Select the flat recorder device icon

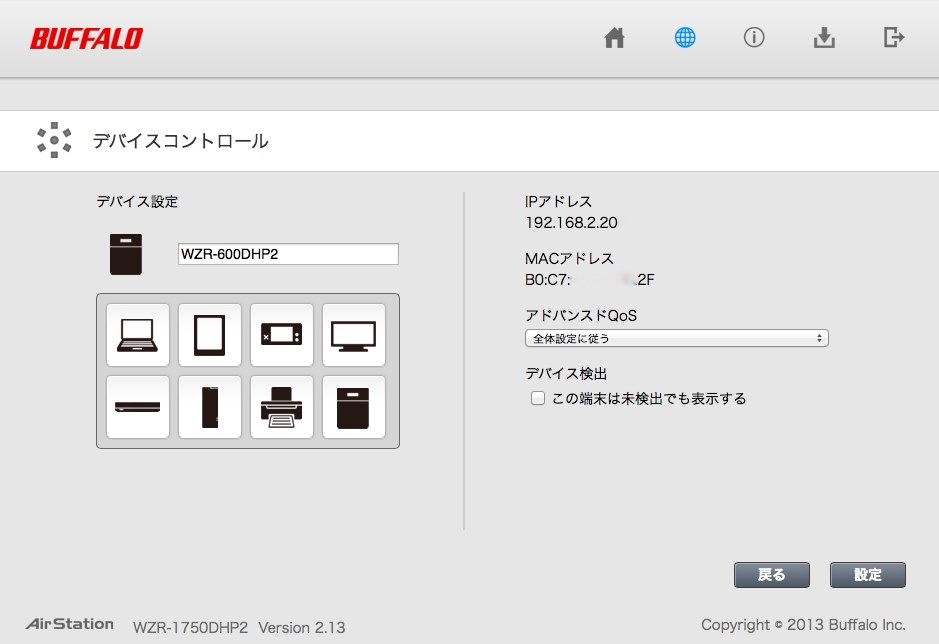click(x=138, y=407)
